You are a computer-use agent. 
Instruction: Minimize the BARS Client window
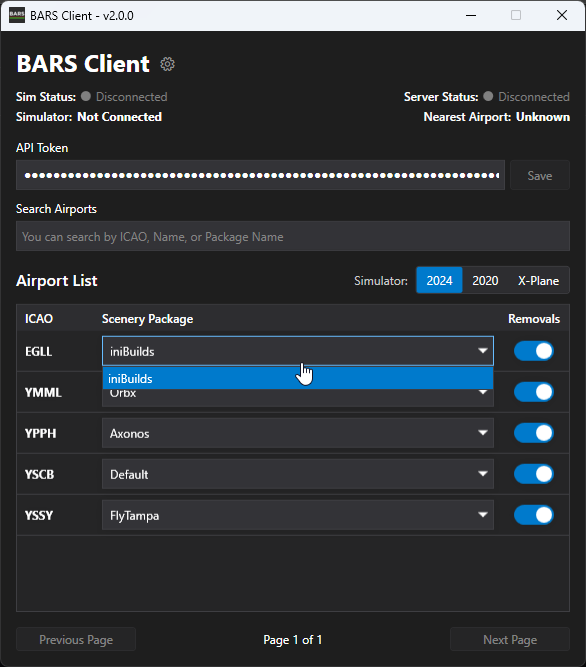pos(471,15)
